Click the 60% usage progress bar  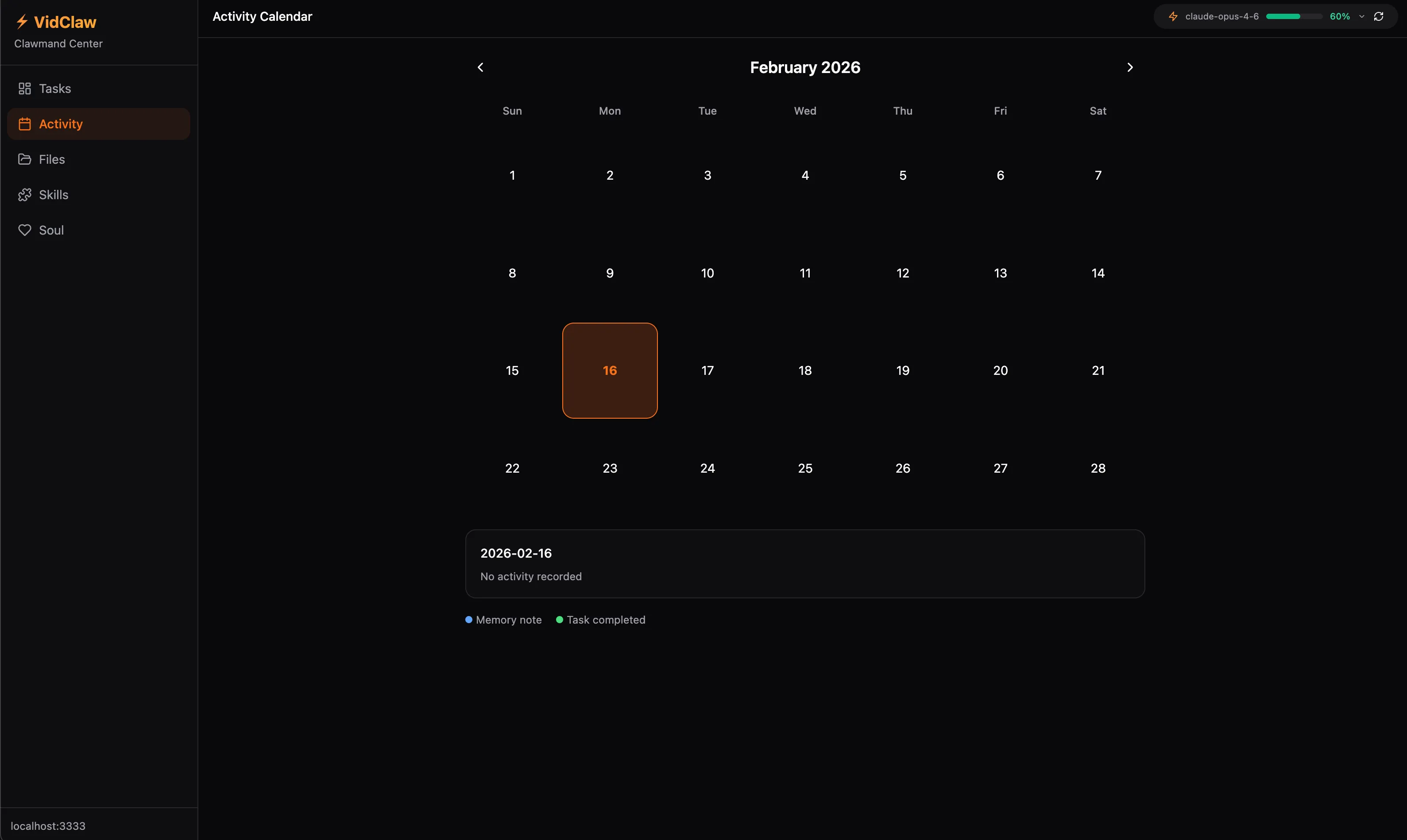(x=1293, y=16)
